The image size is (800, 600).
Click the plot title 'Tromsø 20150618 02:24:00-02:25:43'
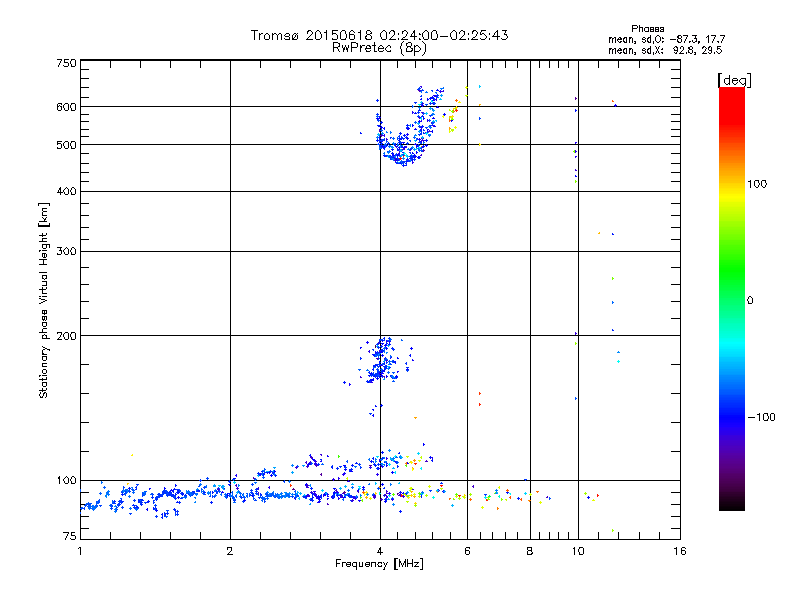pyautogui.click(x=379, y=35)
